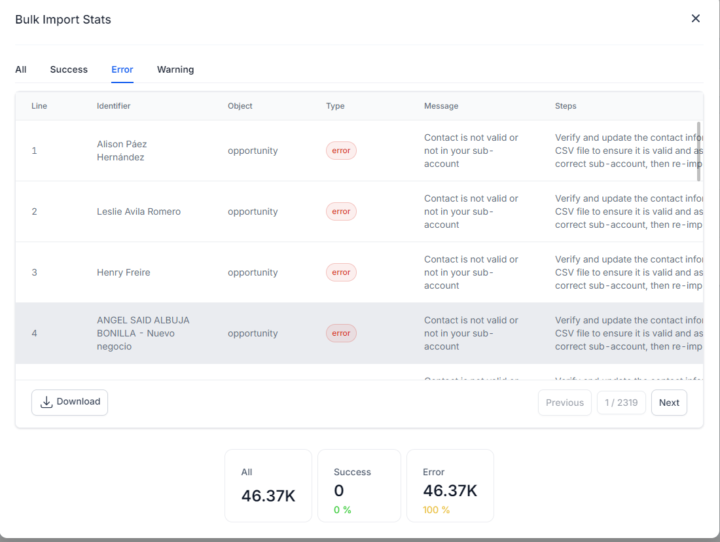Select identifier Leslie Avila Romero
Screen dimensions: 720x542
click(139, 211)
